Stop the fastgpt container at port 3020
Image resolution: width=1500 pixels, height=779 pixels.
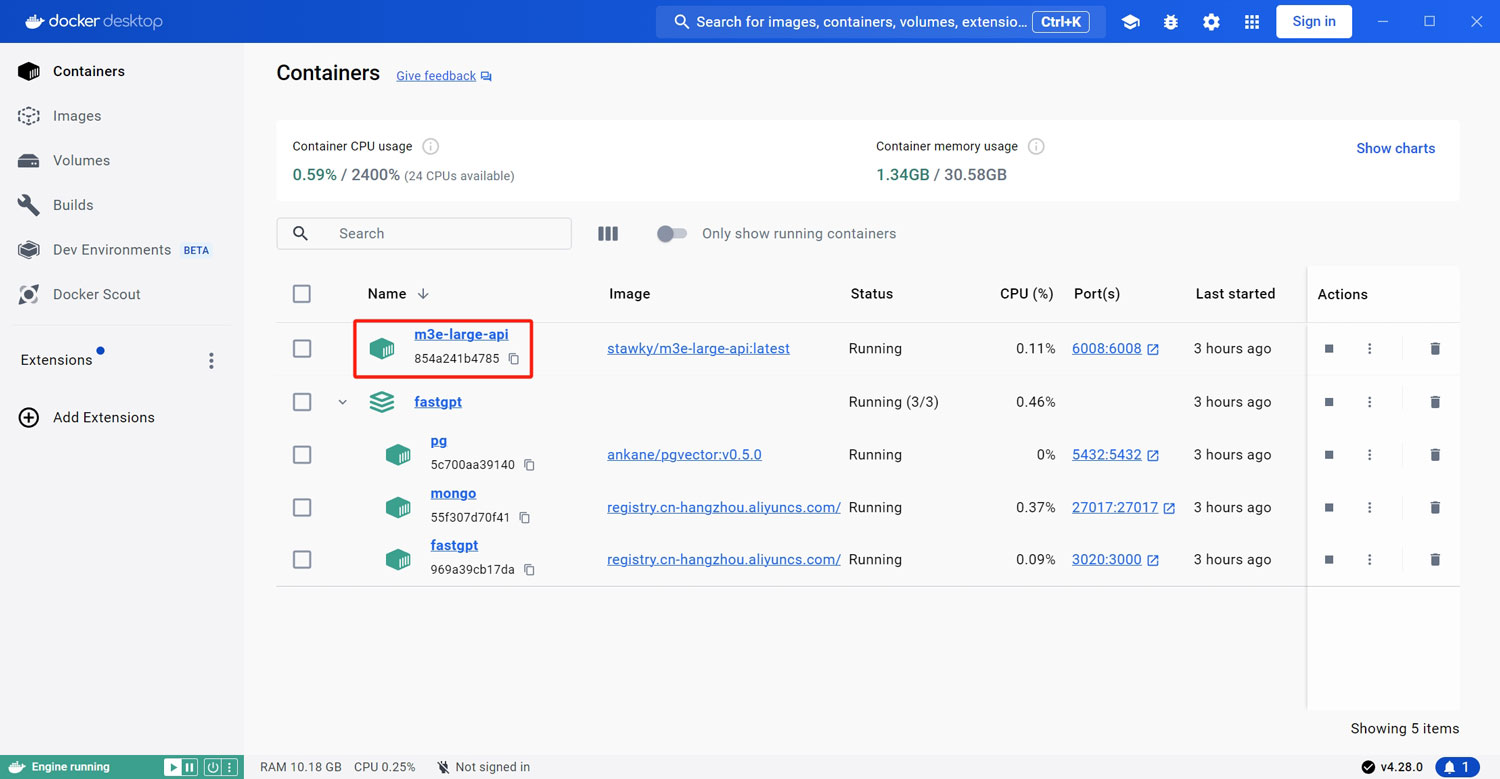[1329, 560]
